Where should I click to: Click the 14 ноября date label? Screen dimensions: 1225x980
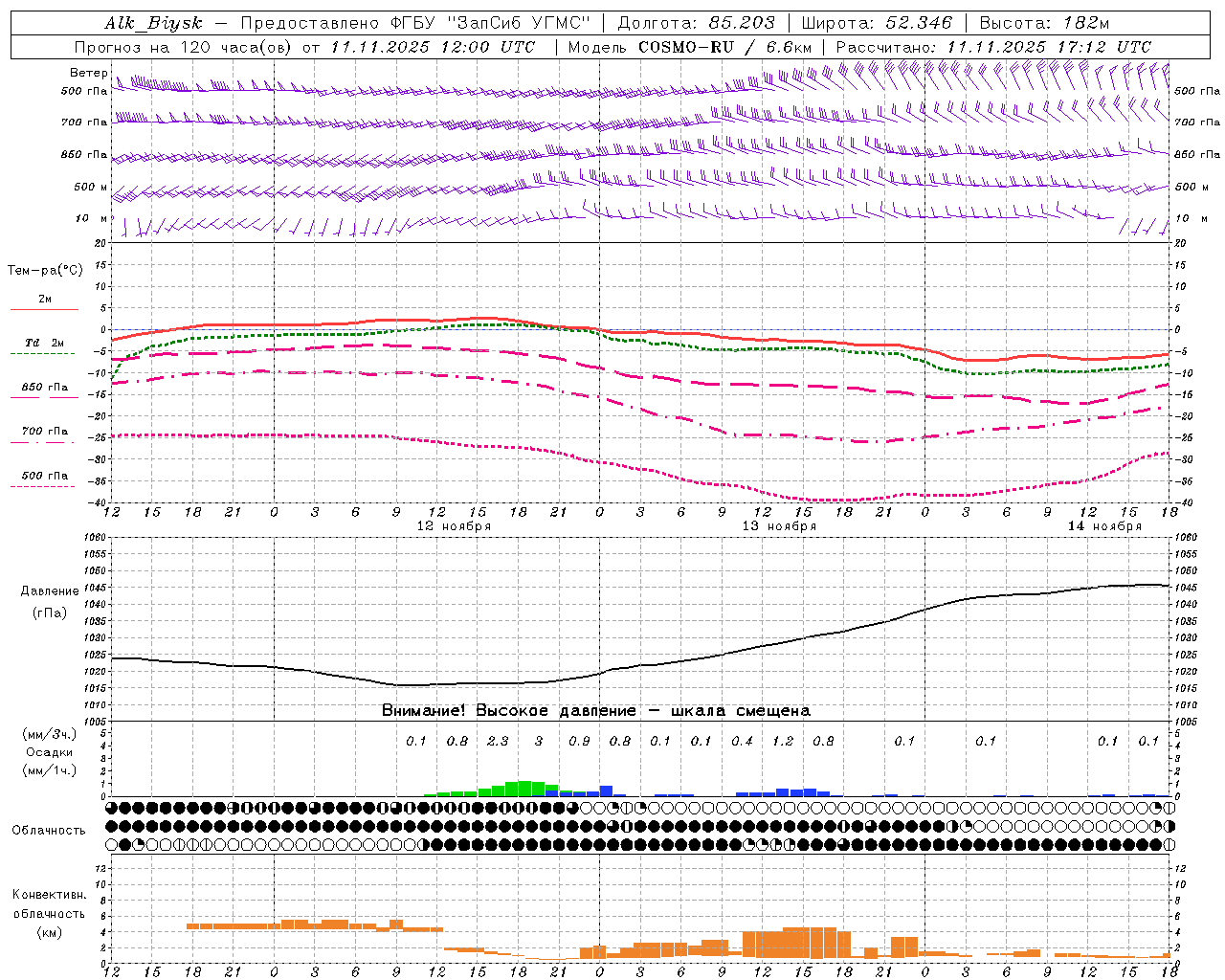1104,526
